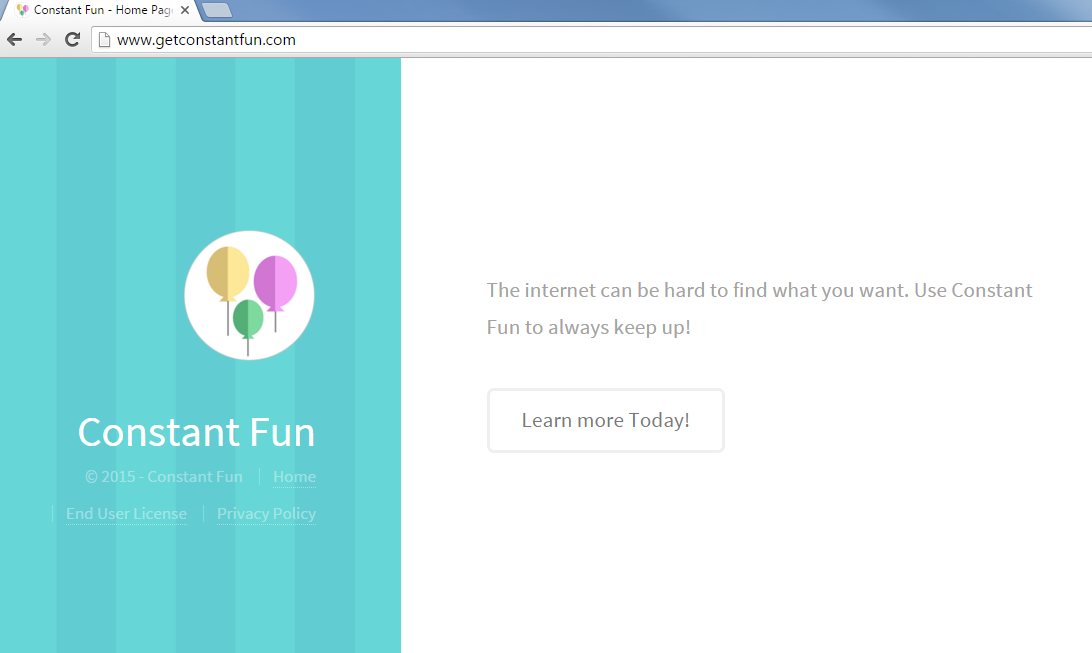Viewport: 1092px width, 653px height.
Task: Close the Constant Fun browser tab
Action: [x=183, y=12]
